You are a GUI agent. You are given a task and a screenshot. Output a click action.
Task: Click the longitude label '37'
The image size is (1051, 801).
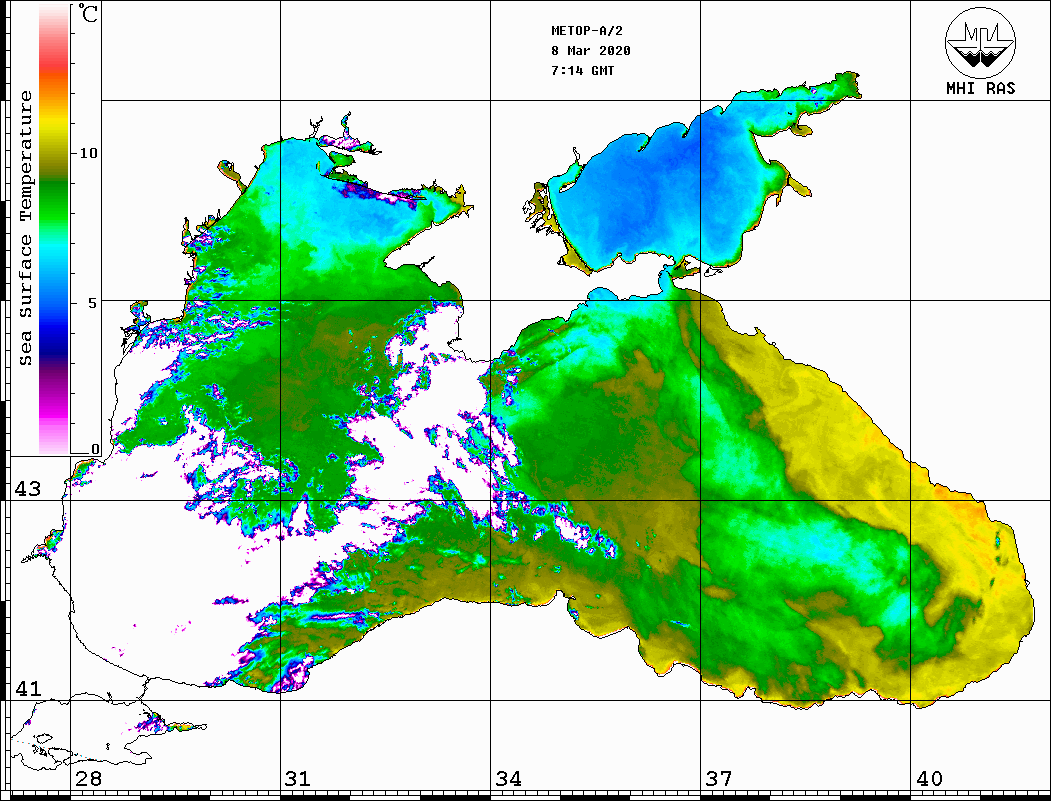(719, 778)
